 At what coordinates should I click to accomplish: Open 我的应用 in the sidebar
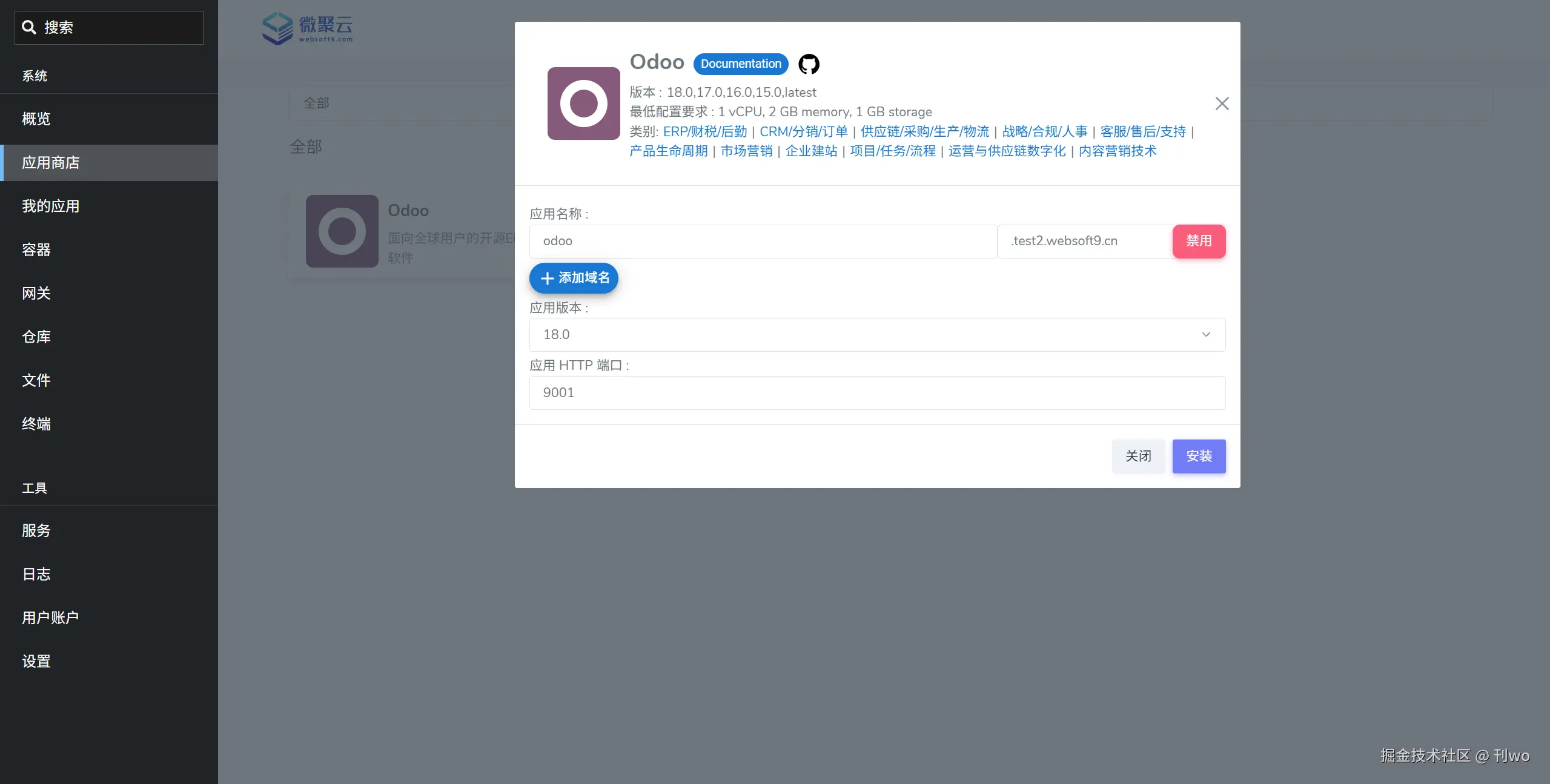(51, 206)
